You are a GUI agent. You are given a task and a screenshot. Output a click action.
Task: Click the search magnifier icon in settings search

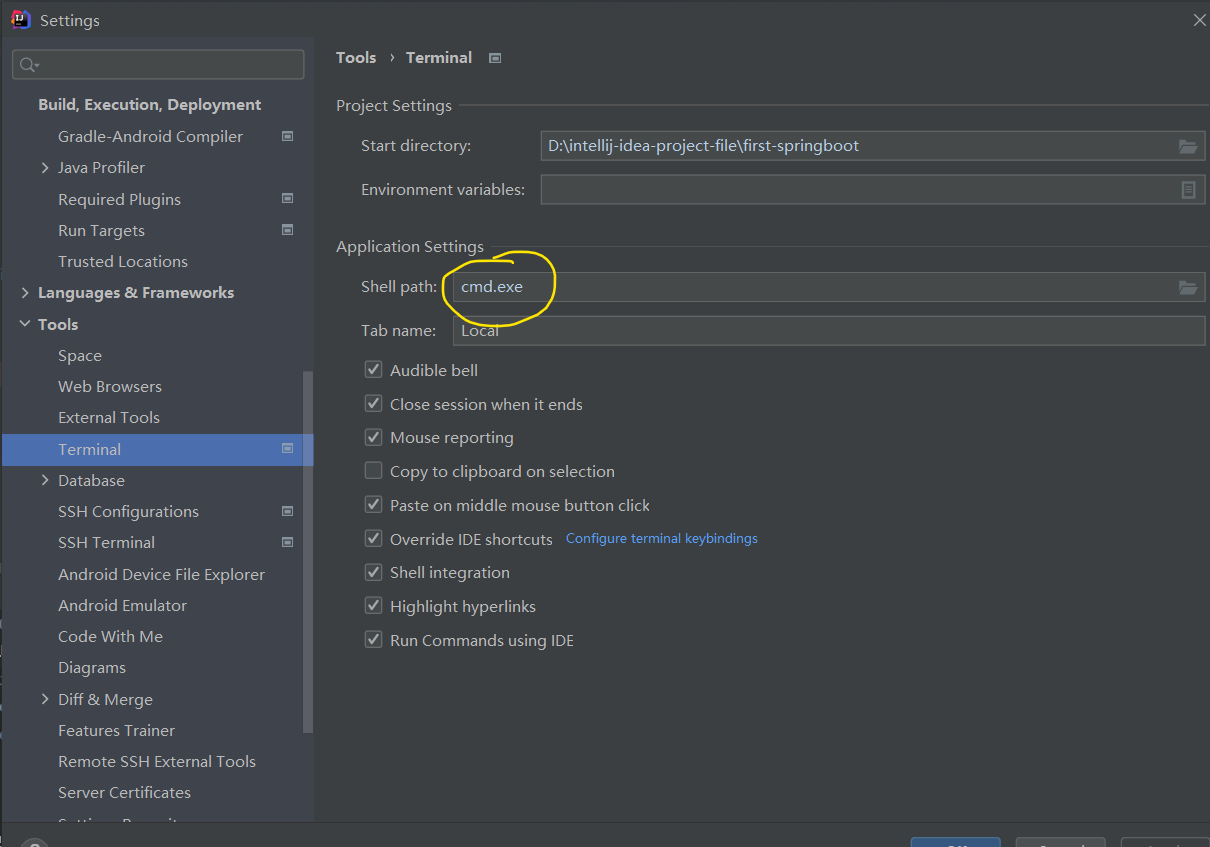[x=29, y=65]
